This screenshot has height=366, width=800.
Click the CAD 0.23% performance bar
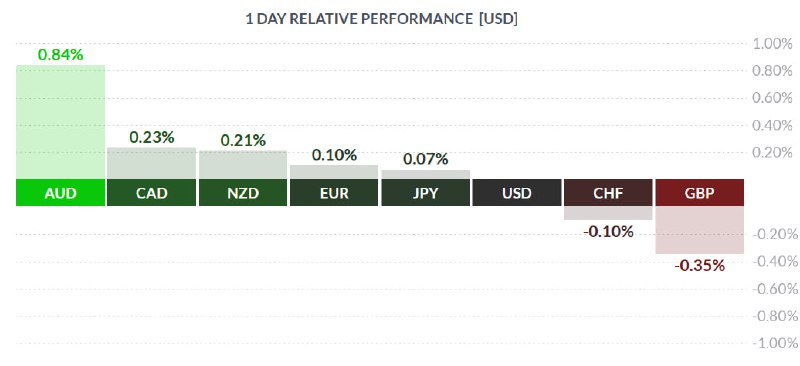coord(152,163)
